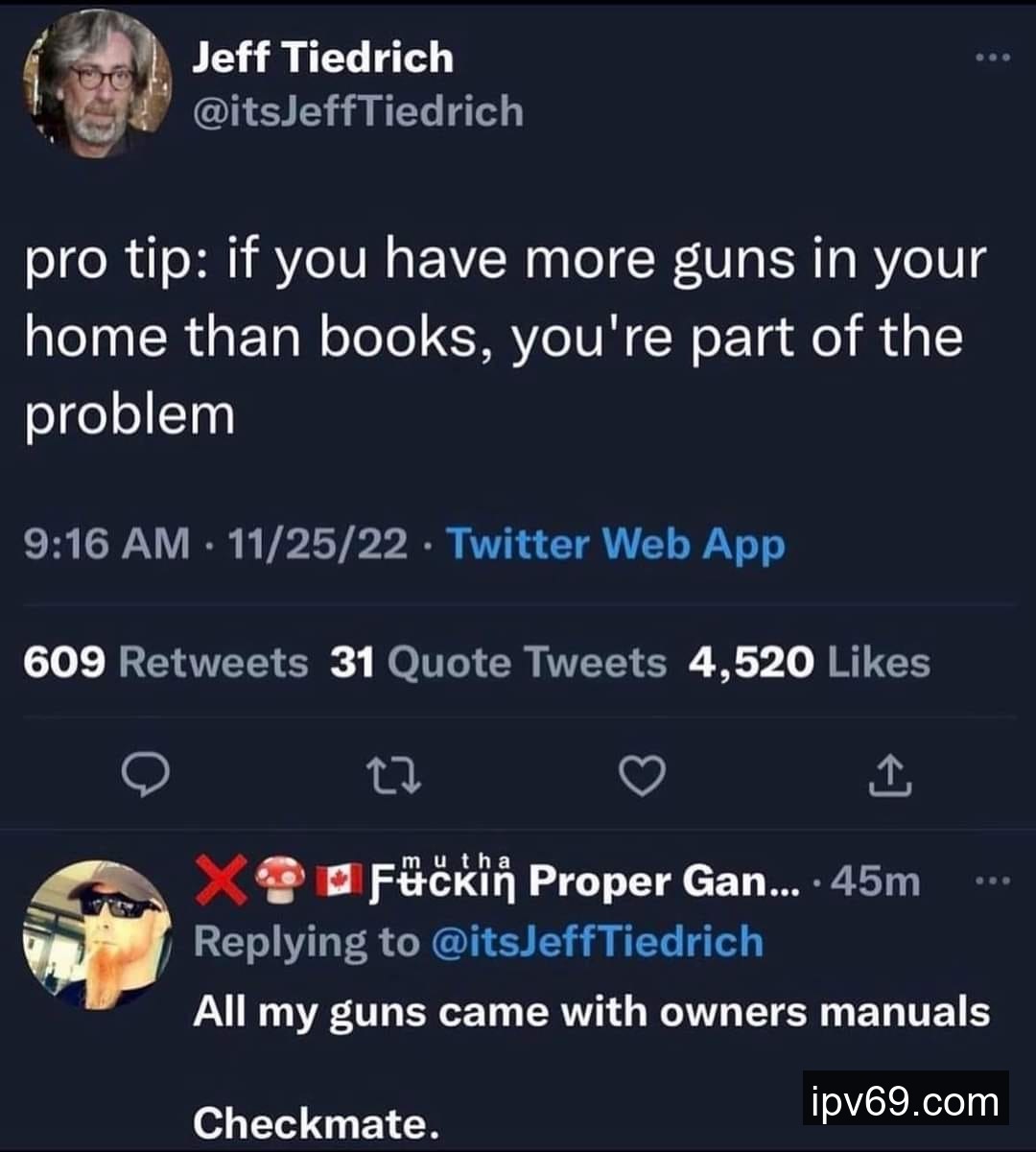The height and width of the screenshot is (1152, 1036).
Task: View the 609 Retweets list
Action: tap(166, 663)
